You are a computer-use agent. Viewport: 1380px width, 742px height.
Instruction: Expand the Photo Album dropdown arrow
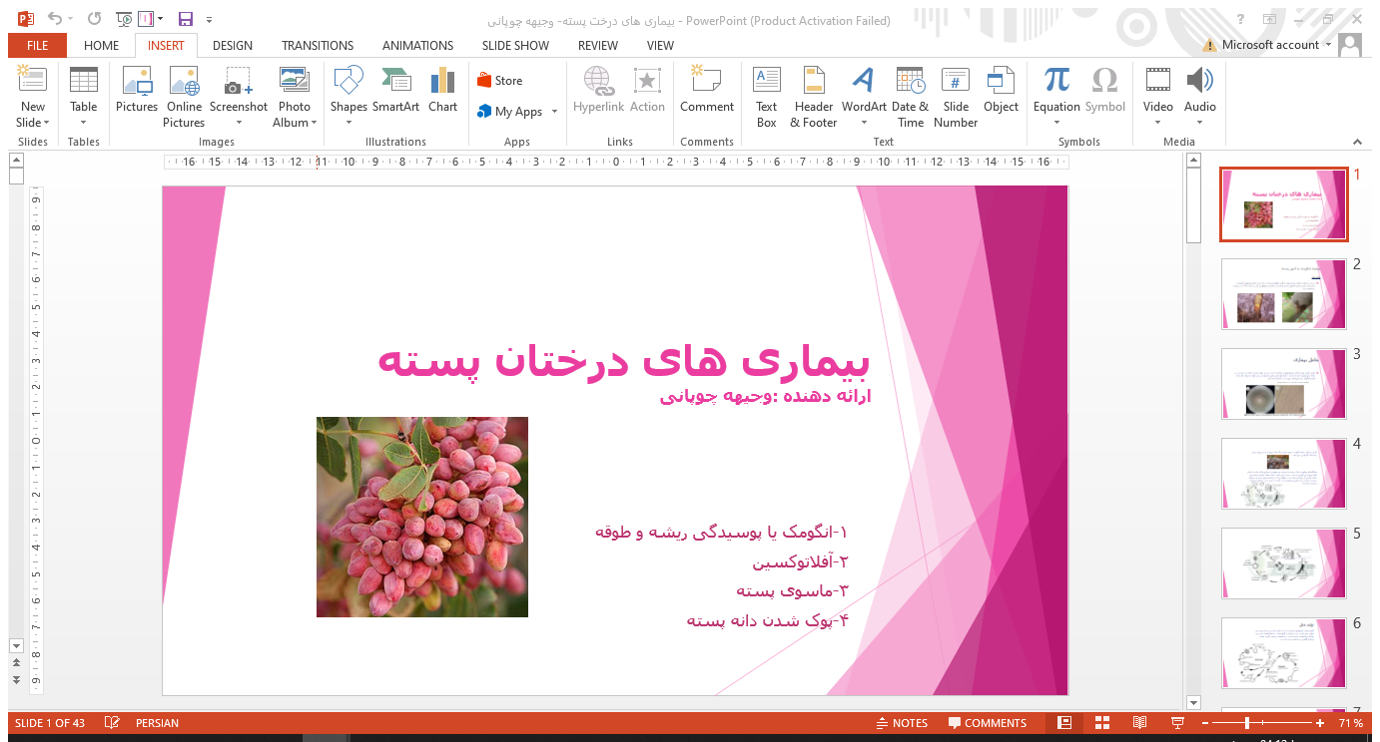point(313,123)
